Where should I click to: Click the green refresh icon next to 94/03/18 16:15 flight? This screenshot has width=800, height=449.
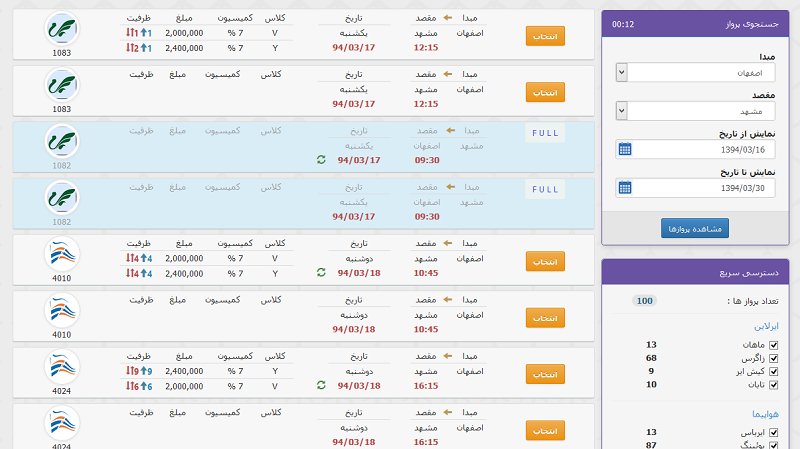click(321, 385)
